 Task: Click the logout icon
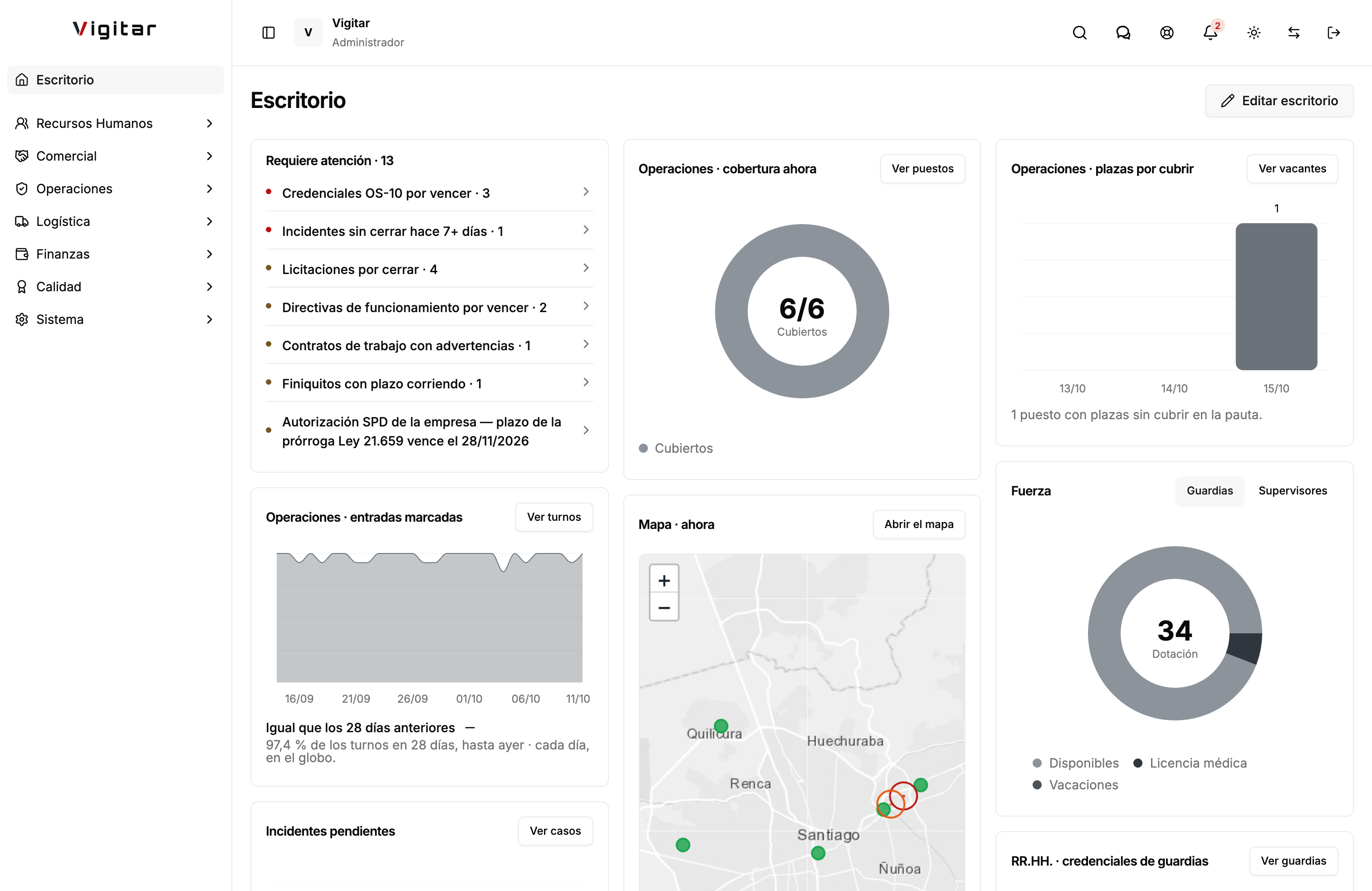pos(1333,33)
